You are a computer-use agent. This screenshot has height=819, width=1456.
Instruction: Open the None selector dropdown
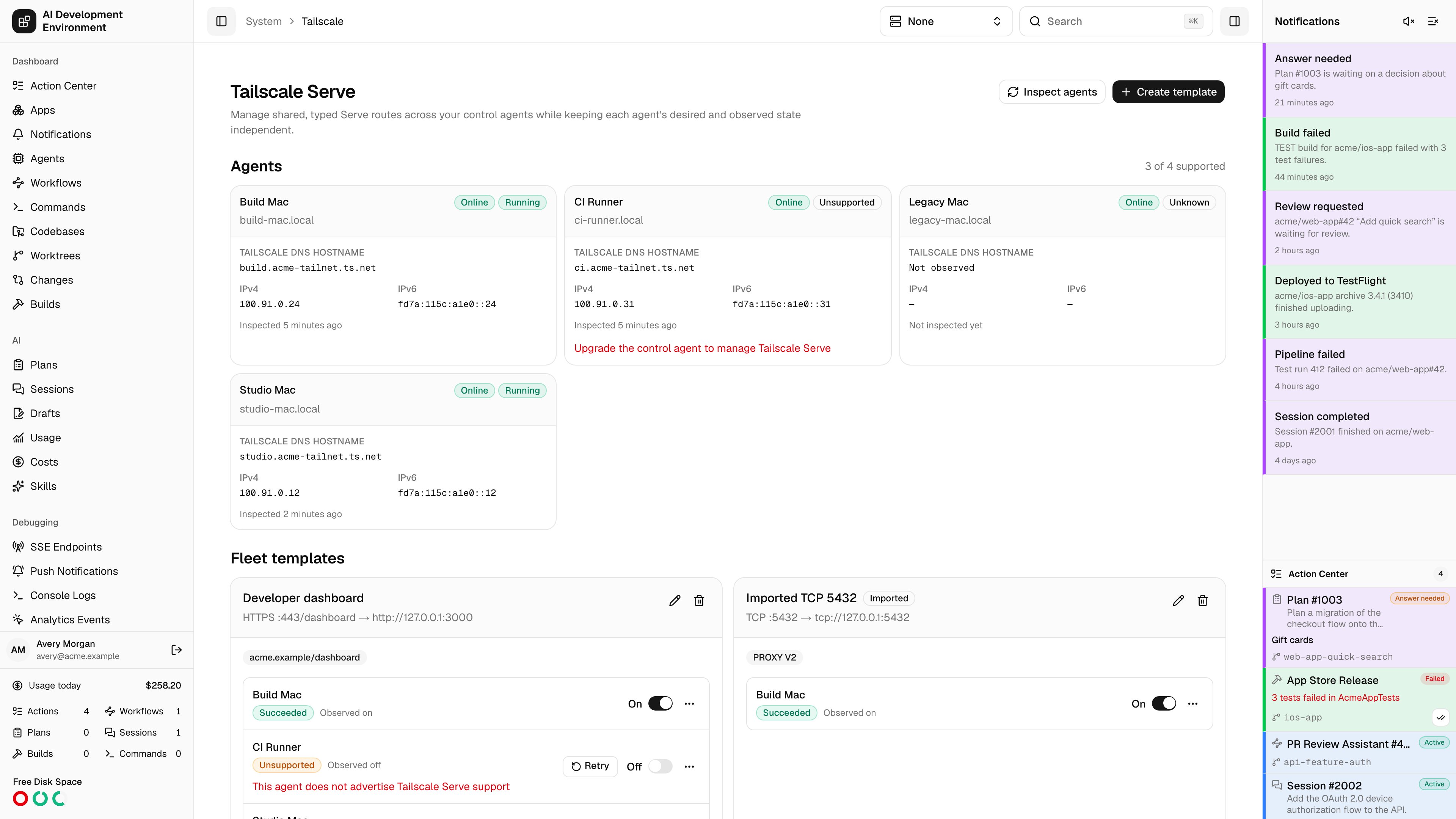click(x=946, y=22)
